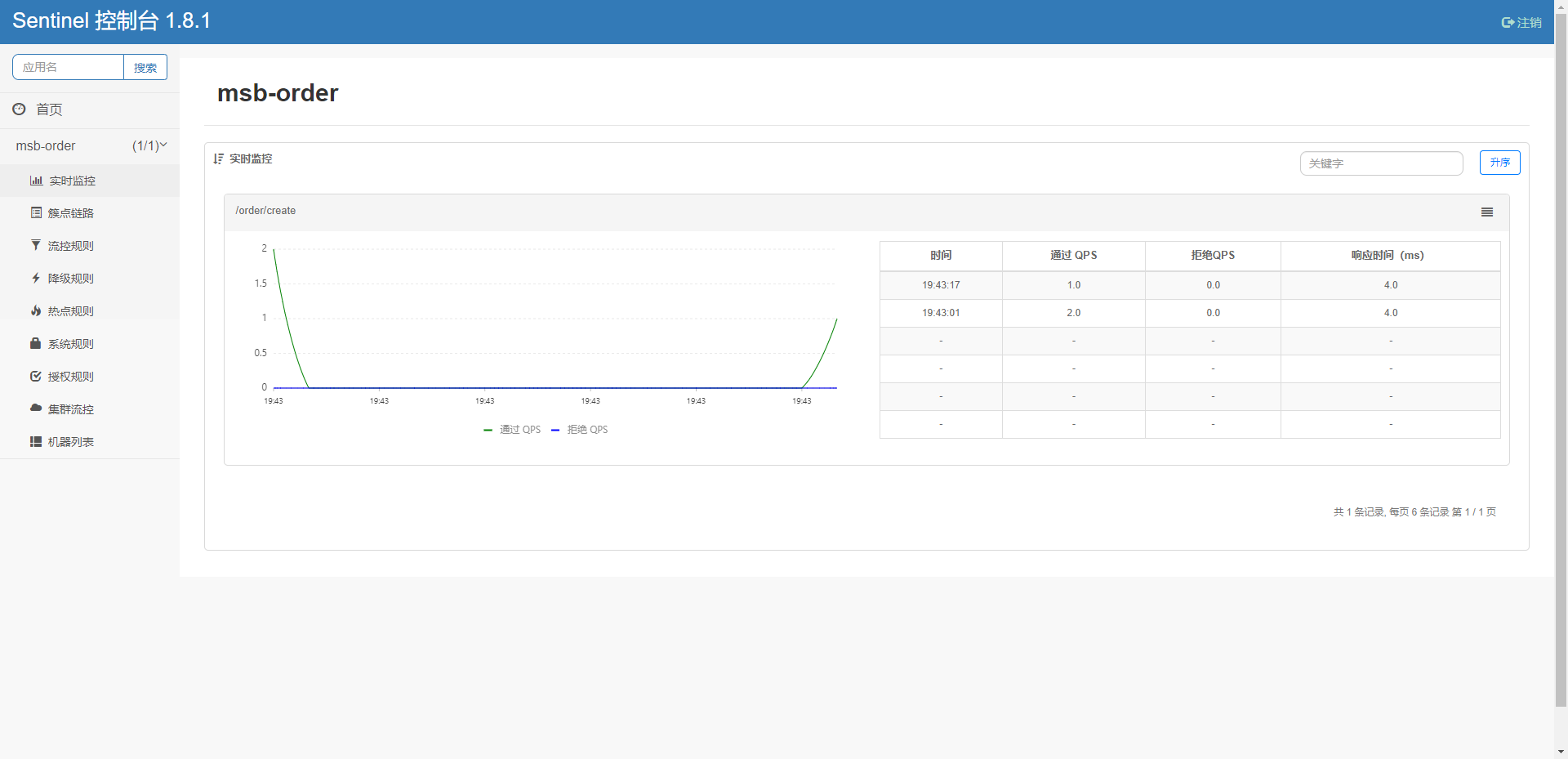Viewport: 1568px width, 759px height.
Task: Click the 1.0 pass QPS cell
Action: (1073, 285)
